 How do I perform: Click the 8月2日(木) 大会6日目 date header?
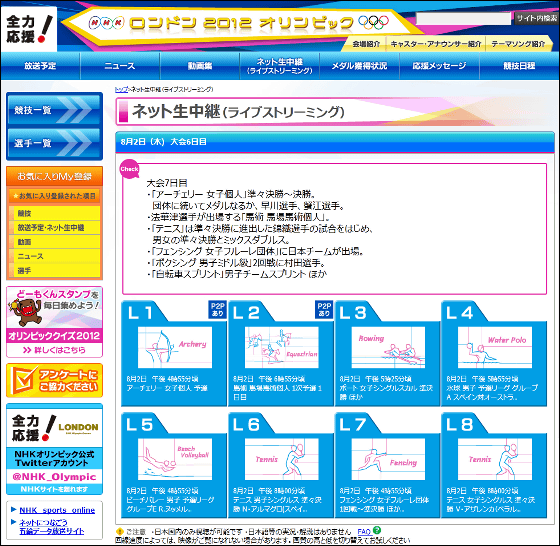(x=164, y=142)
